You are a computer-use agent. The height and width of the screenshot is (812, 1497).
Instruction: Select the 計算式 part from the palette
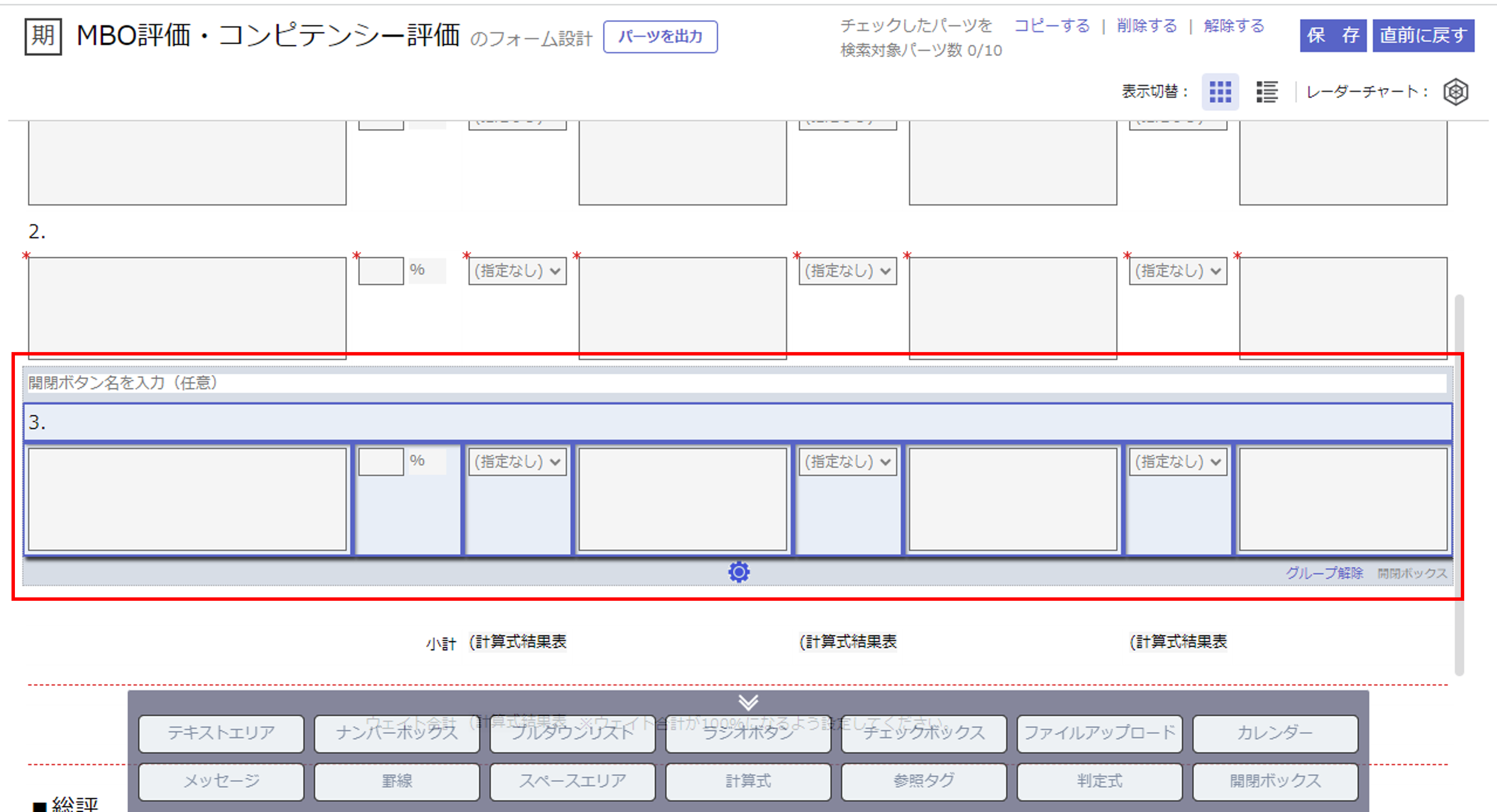[748, 781]
